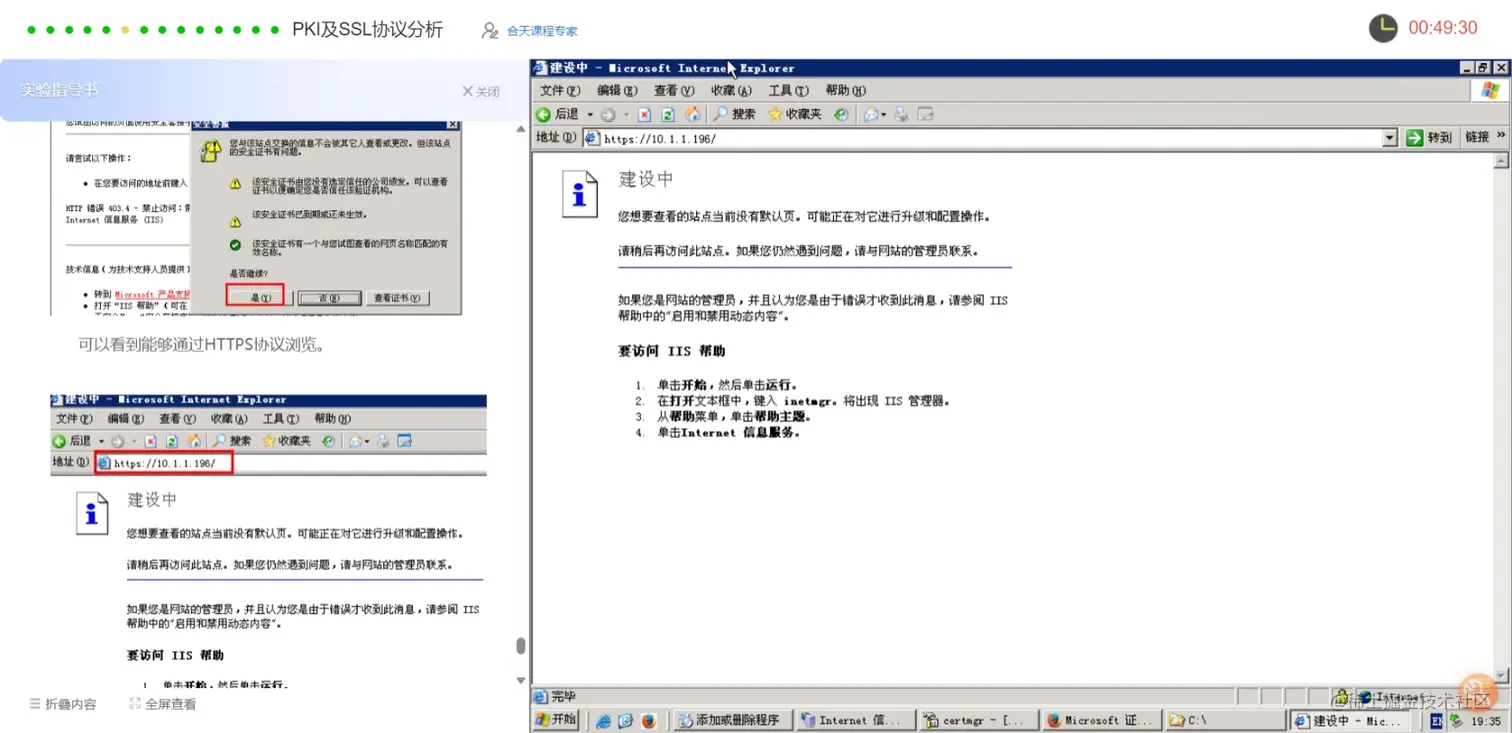Expand the address bar dropdown arrow
The height and width of the screenshot is (733, 1512).
click(x=1389, y=138)
